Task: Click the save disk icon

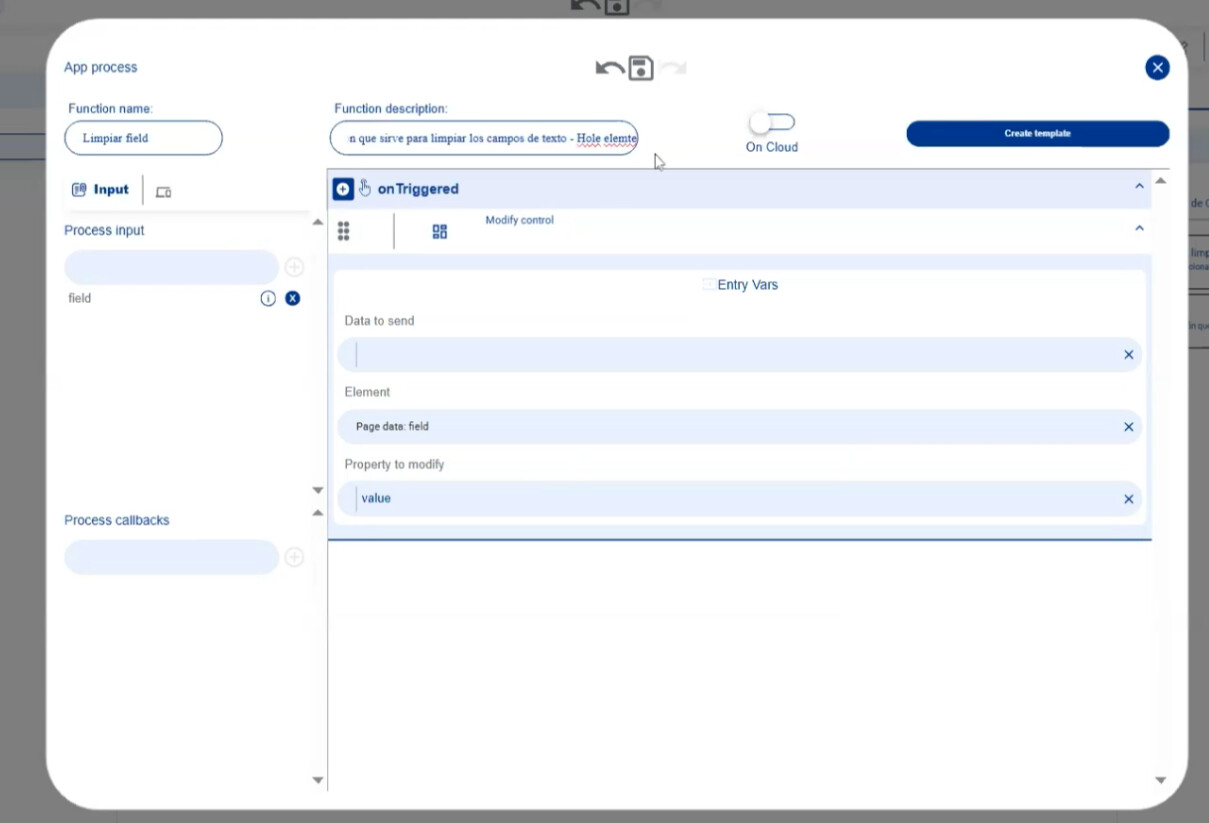Action: click(641, 68)
